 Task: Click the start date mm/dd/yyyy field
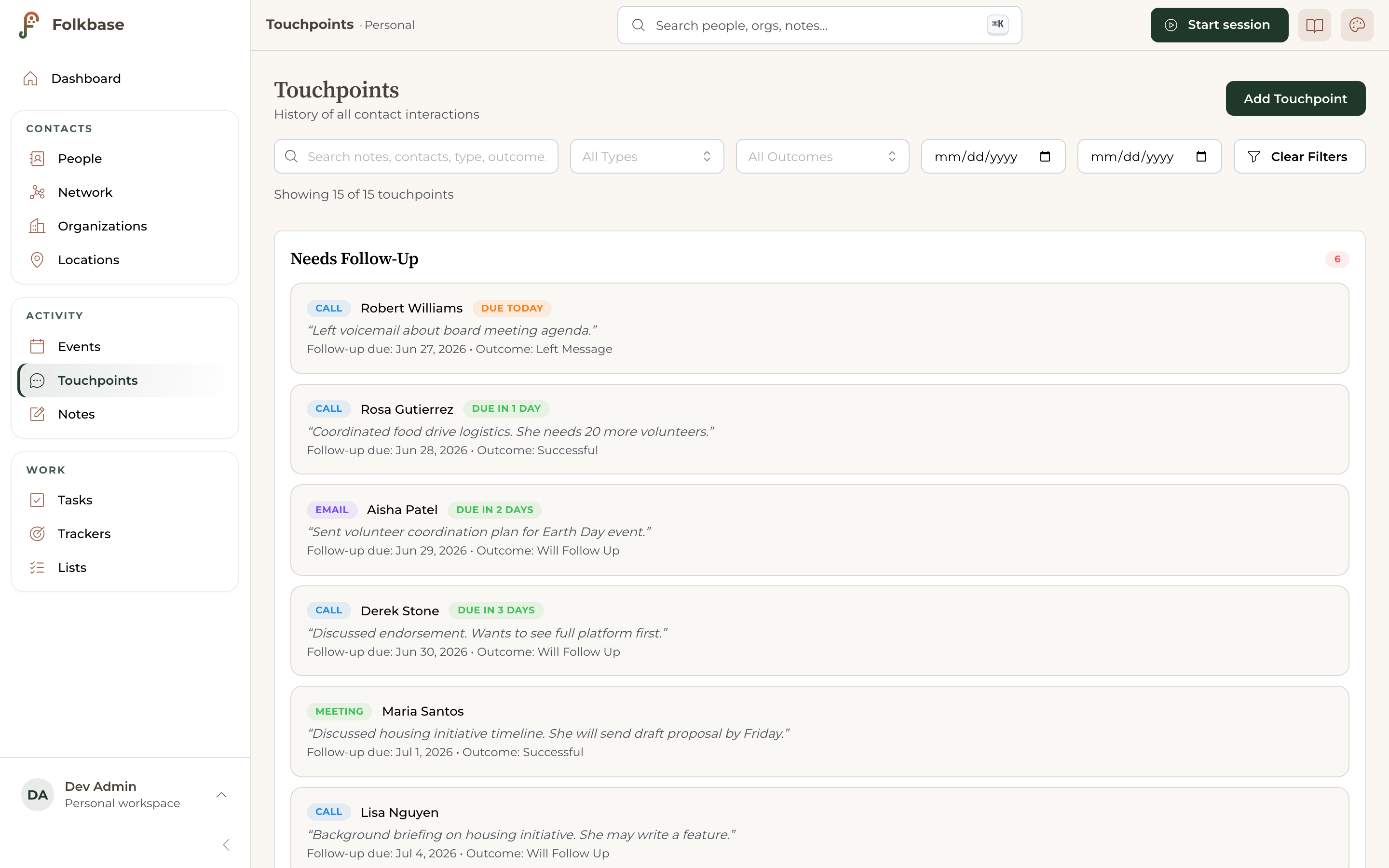pos(993,157)
